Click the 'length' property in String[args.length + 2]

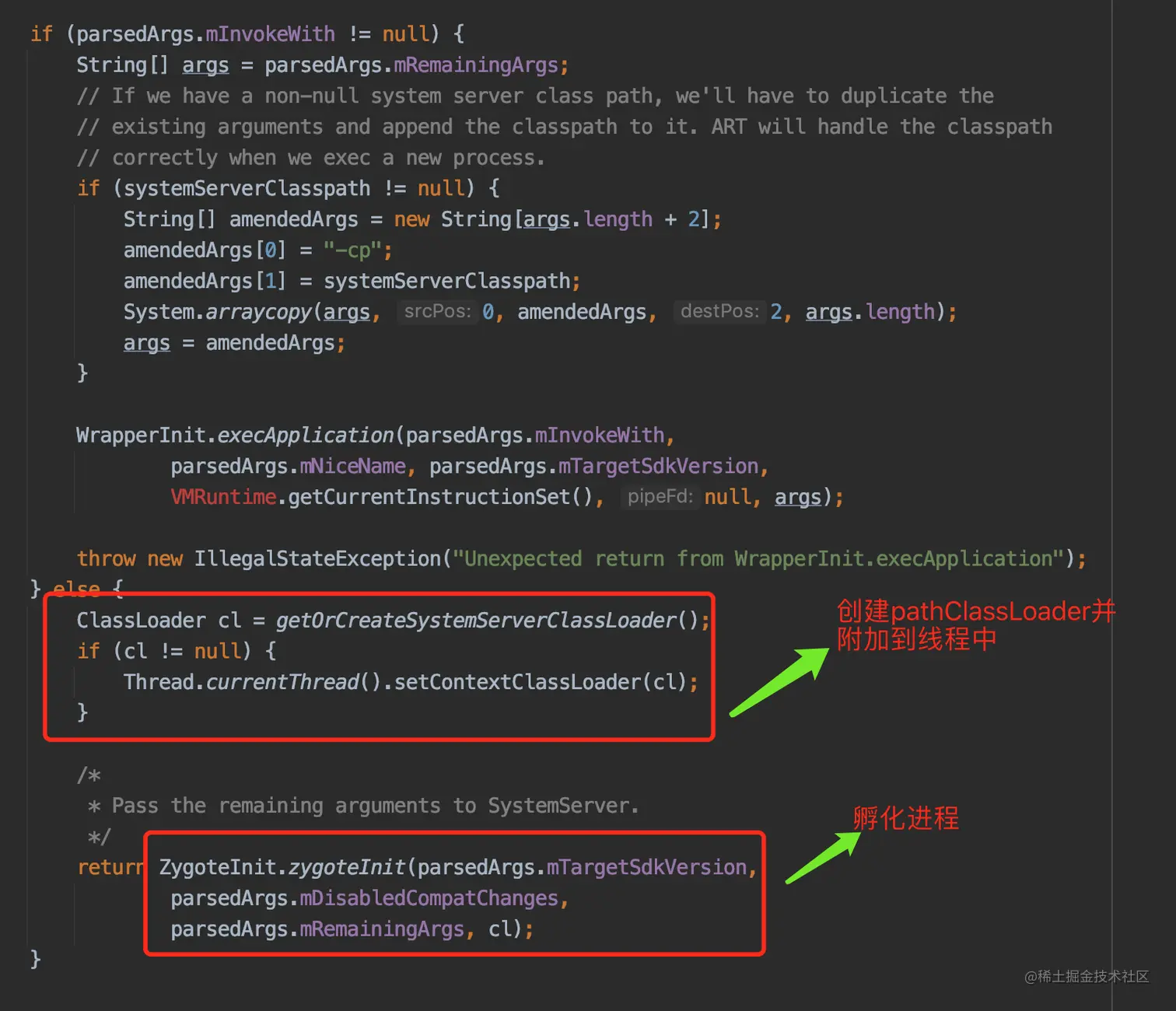coord(618,219)
